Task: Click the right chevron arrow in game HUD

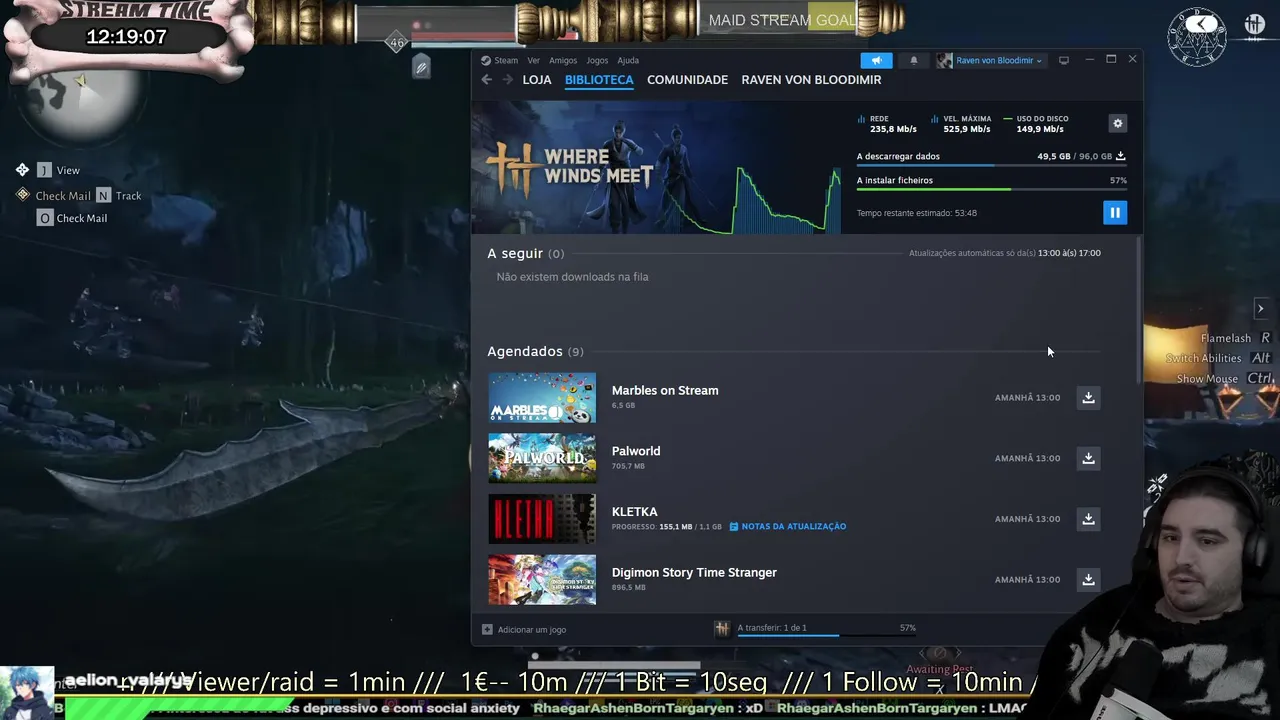Action: click(1260, 309)
